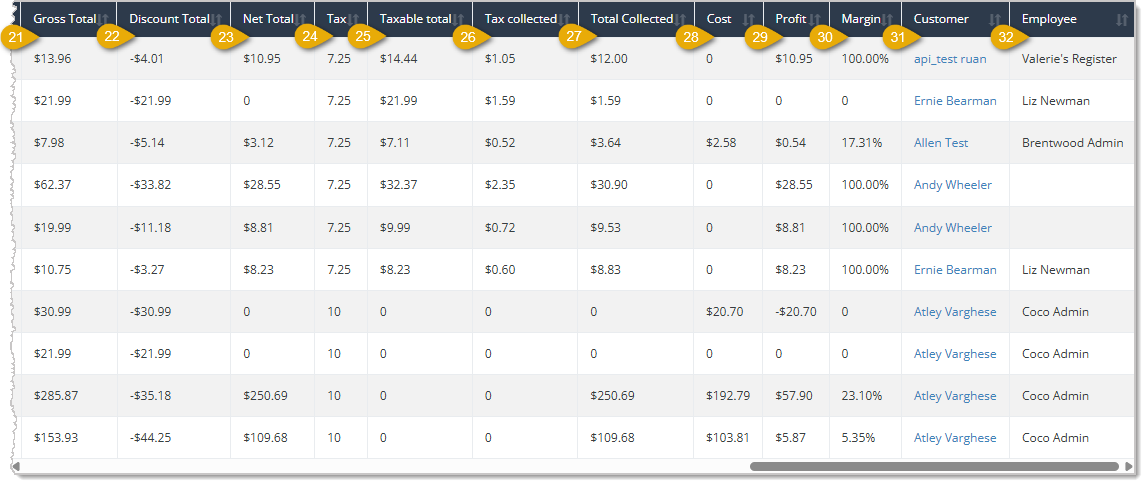Click the right scroll arrow of horizontal scrollbar

pyautogui.click(x=1128, y=466)
